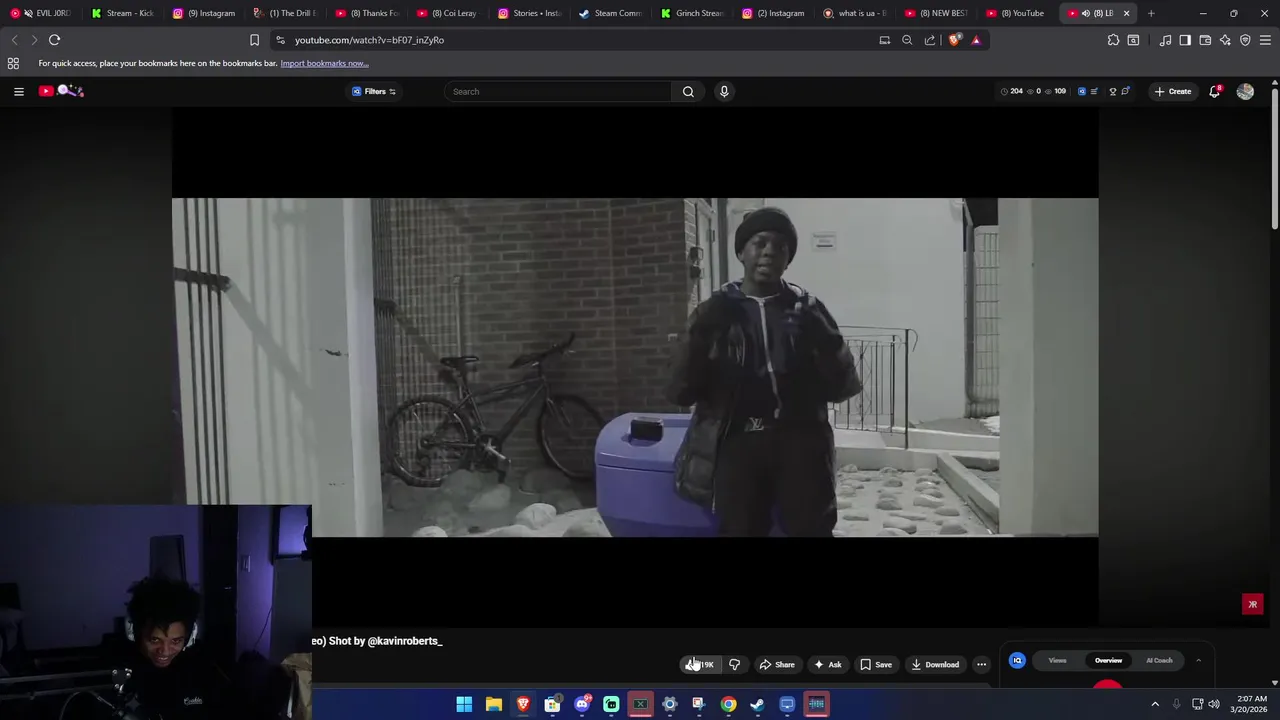1280x720 pixels.
Task: Open a new browser tab
Action: pos(1151,13)
